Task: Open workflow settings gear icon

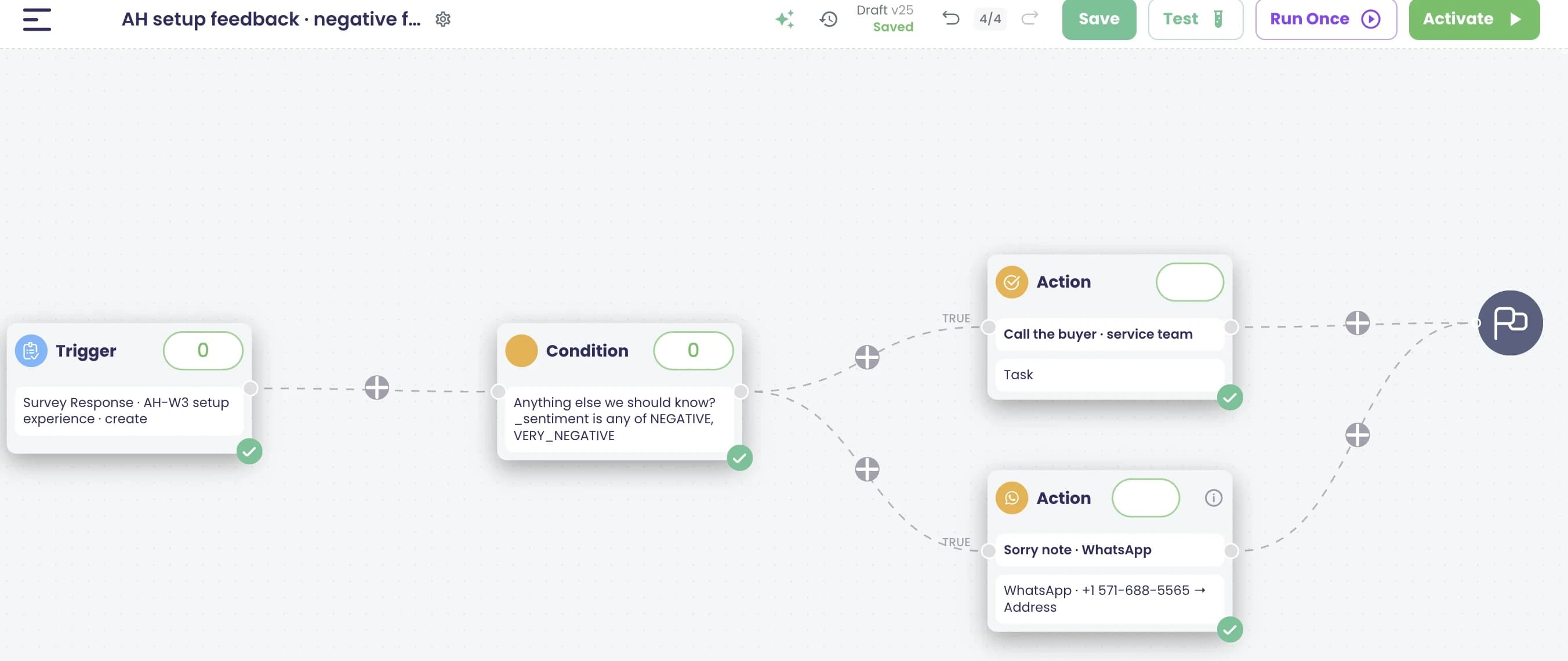Action: coord(443,20)
